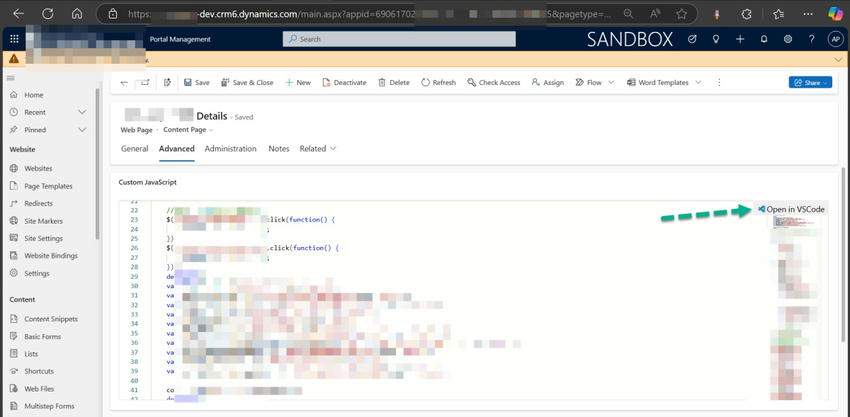Create a New record from command bar
The height and width of the screenshot is (417, 850).
click(298, 83)
